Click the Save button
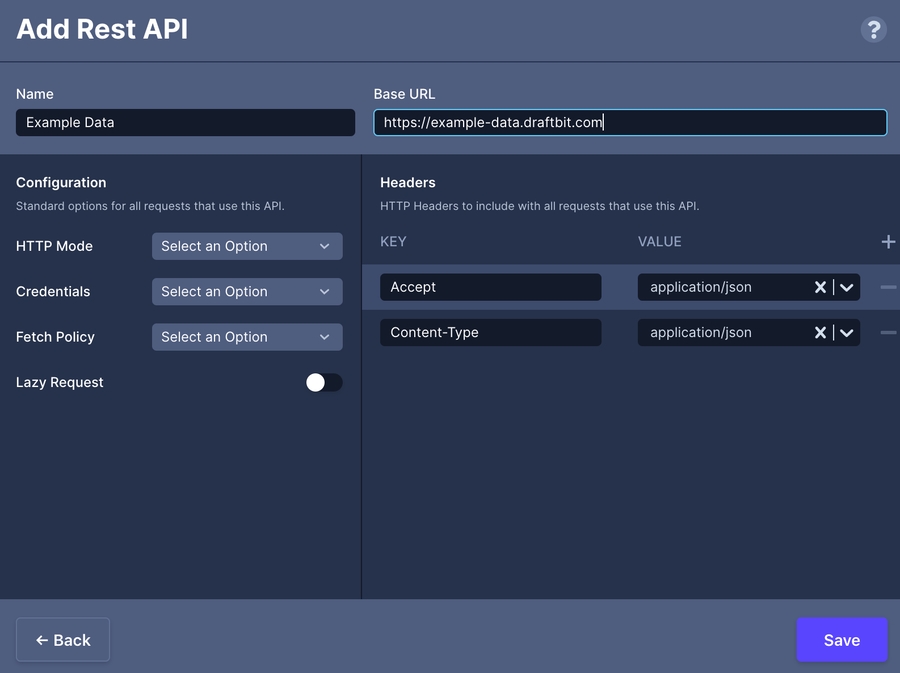The width and height of the screenshot is (900, 673). click(x=841, y=640)
